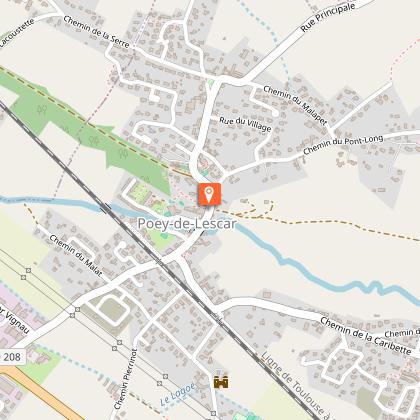This screenshot has height=420, width=420.
Task: Click the rectangular loop road near Chemin du Malat
Action: click(113, 309)
